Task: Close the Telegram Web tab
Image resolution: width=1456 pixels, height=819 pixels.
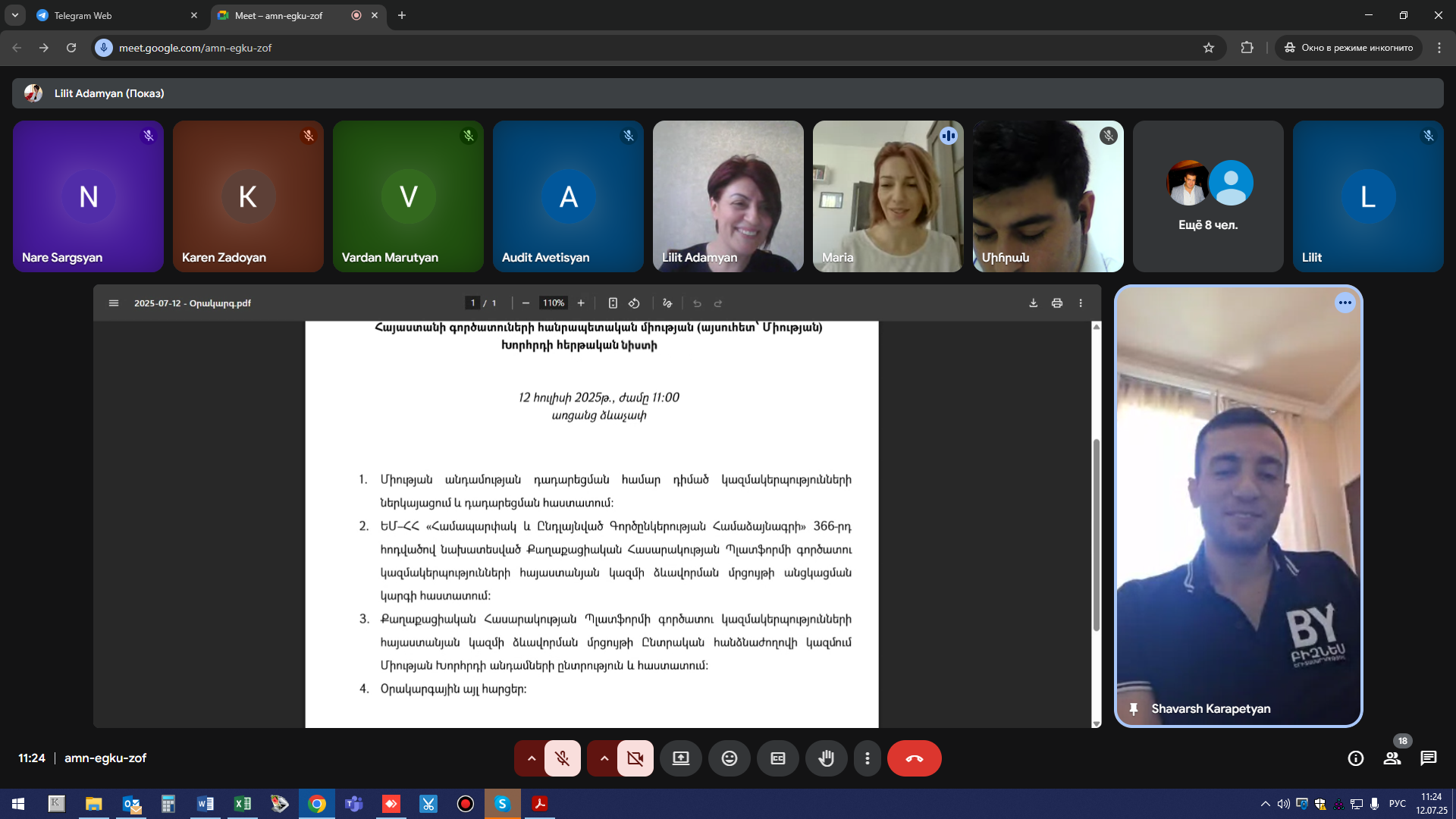Action: tap(194, 15)
